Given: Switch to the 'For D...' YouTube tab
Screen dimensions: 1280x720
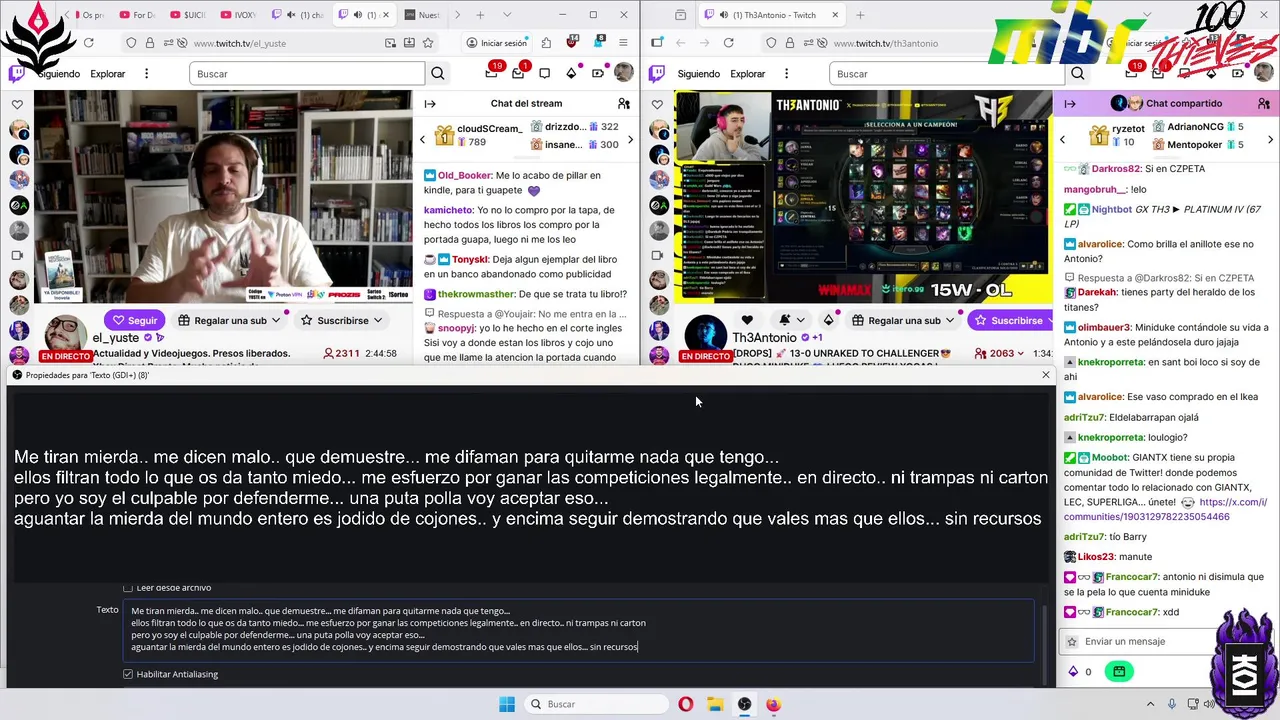Looking at the screenshot, I should (138, 15).
